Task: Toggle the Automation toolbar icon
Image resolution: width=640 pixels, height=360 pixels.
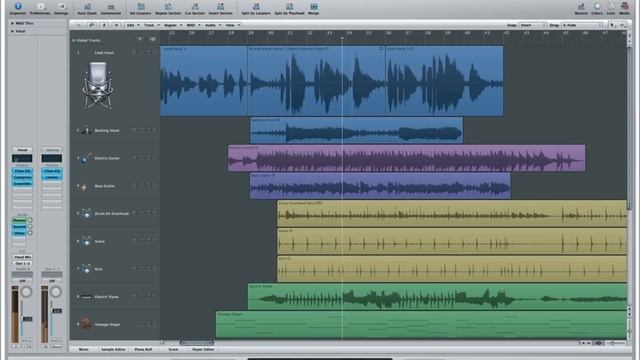Action: pos(111,8)
